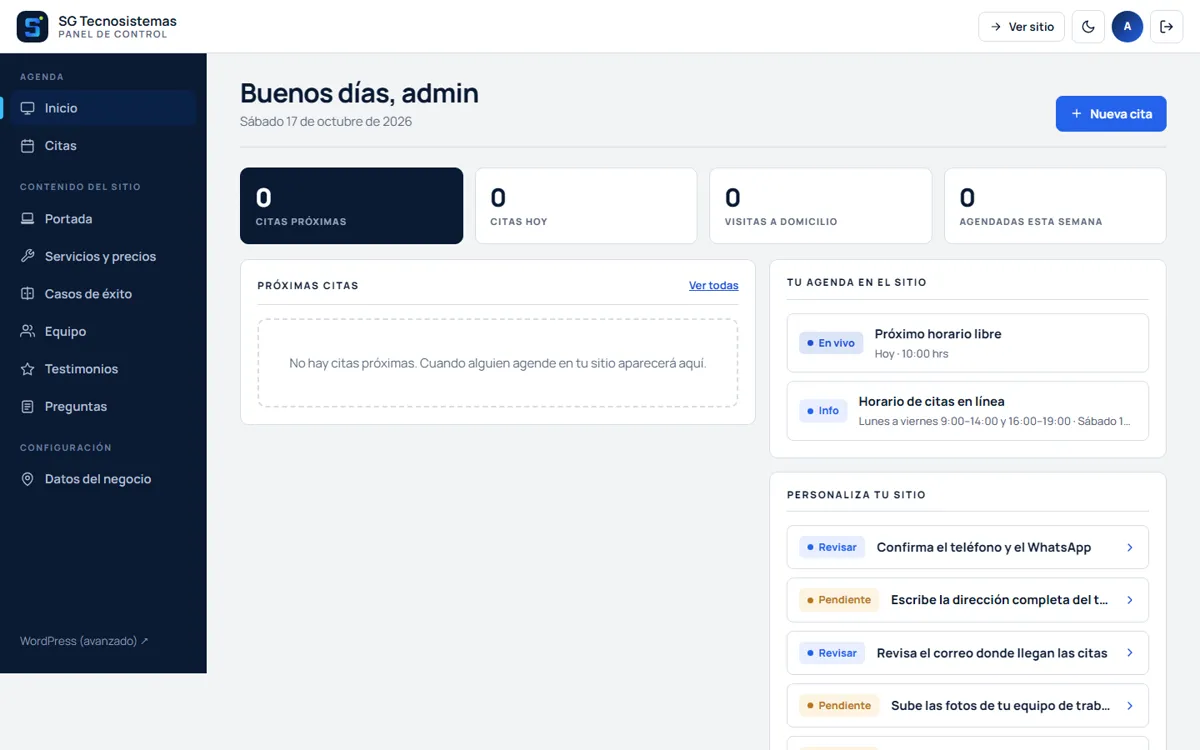
Task: Click the document icon beside Preguntas
Action: click(x=28, y=407)
